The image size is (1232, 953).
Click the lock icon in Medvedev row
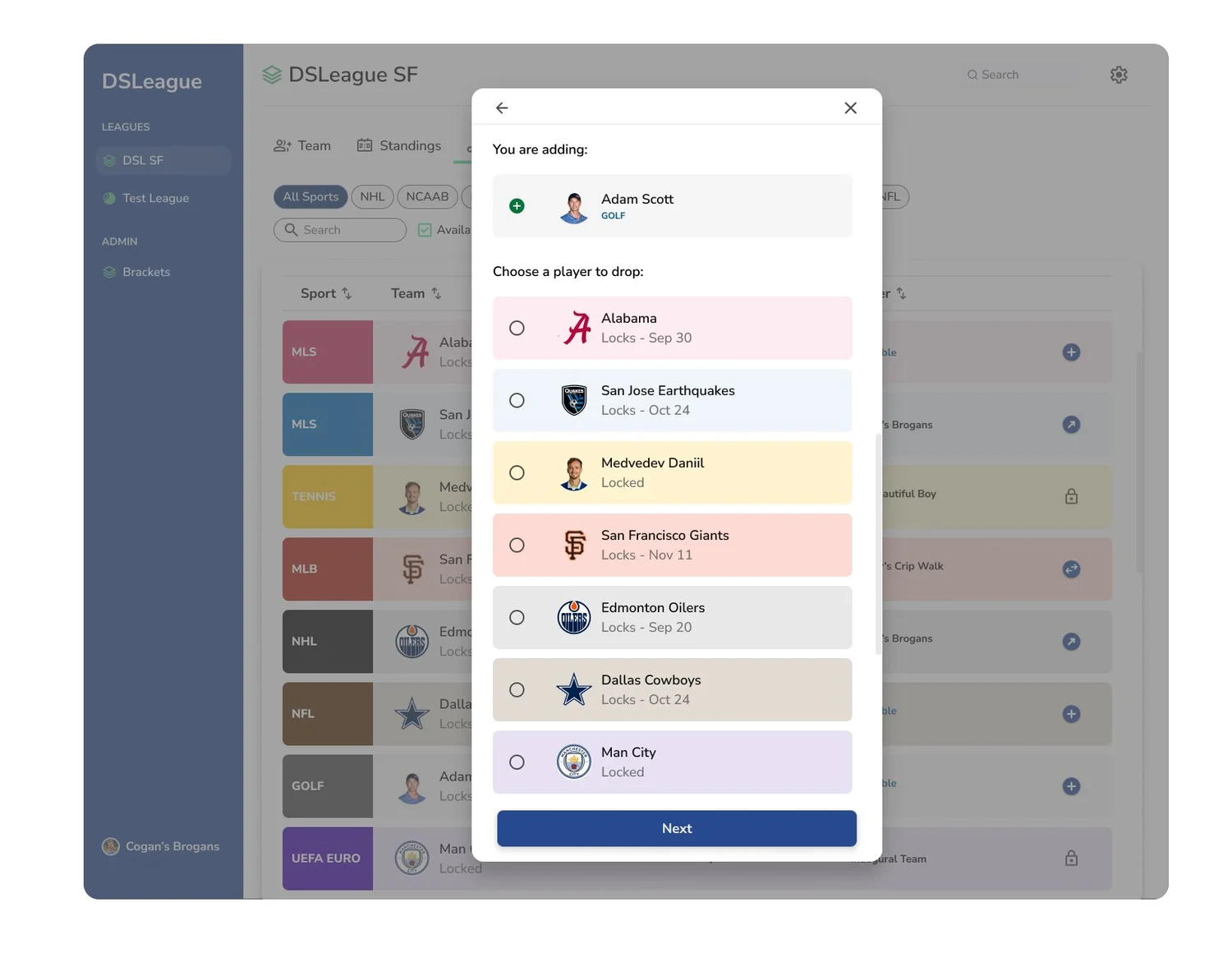1071,496
